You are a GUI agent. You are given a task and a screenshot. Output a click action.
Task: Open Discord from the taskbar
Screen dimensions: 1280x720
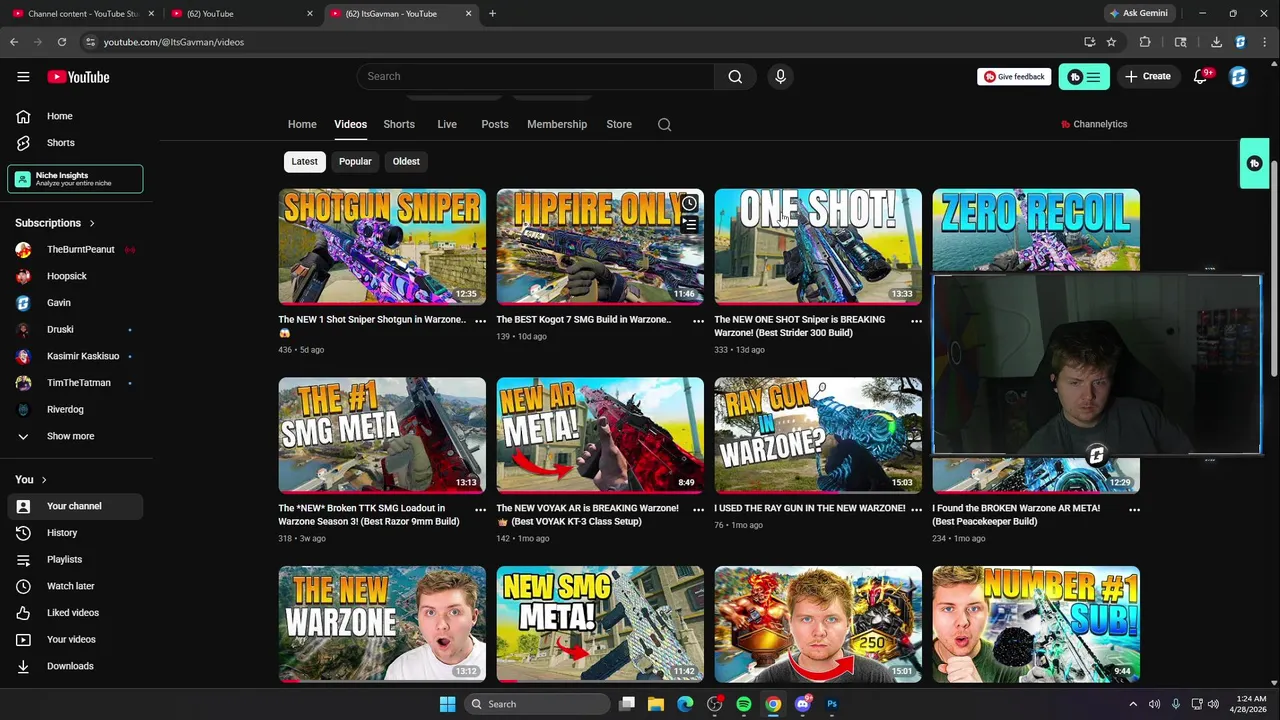[802, 704]
